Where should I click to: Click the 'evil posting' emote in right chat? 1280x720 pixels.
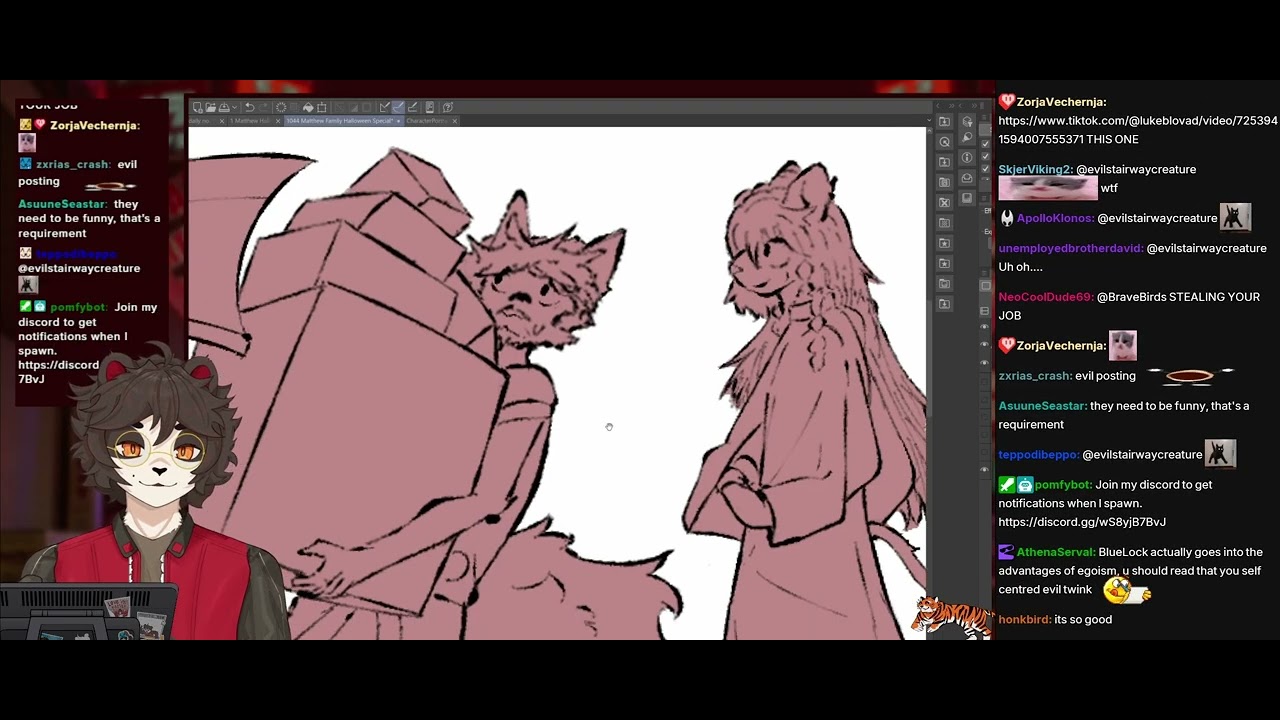tap(1190, 376)
